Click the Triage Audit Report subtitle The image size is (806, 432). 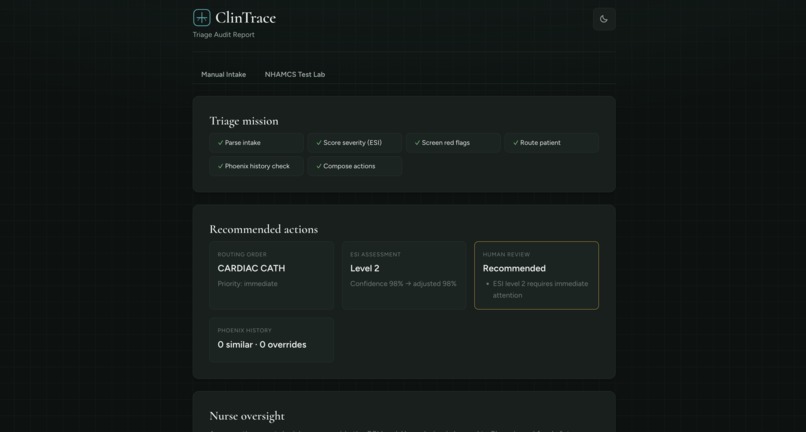point(224,35)
